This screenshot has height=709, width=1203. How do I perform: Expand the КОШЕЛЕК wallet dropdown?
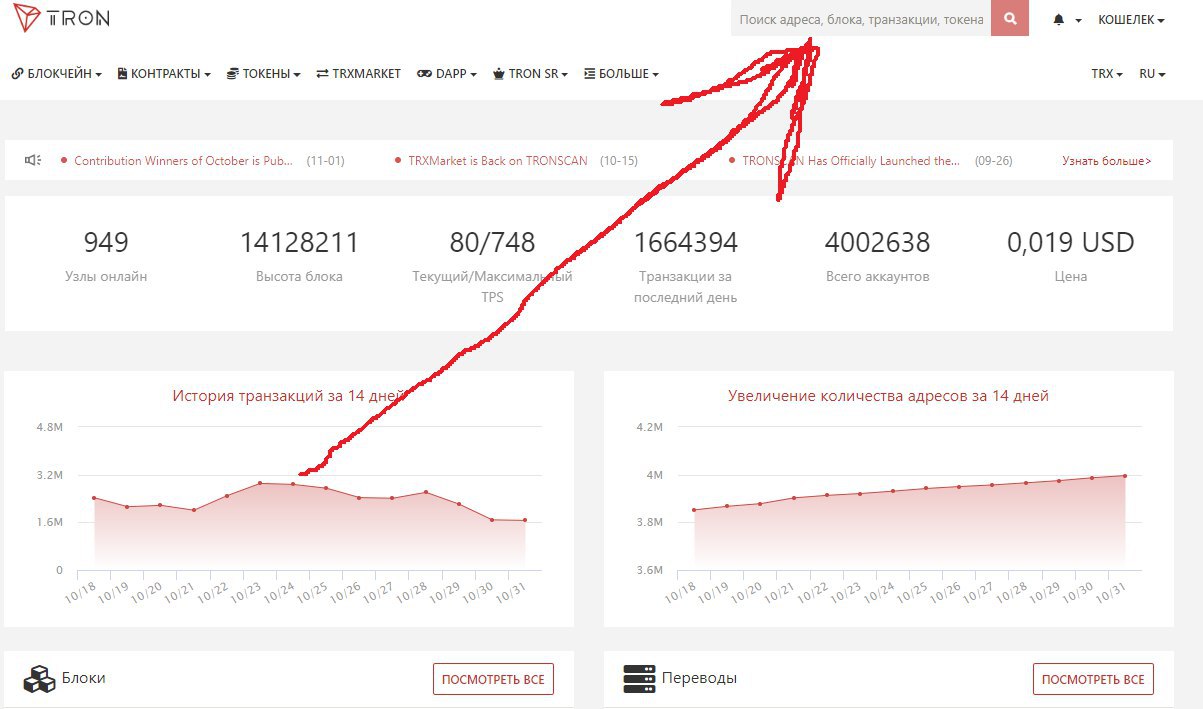pos(1131,20)
